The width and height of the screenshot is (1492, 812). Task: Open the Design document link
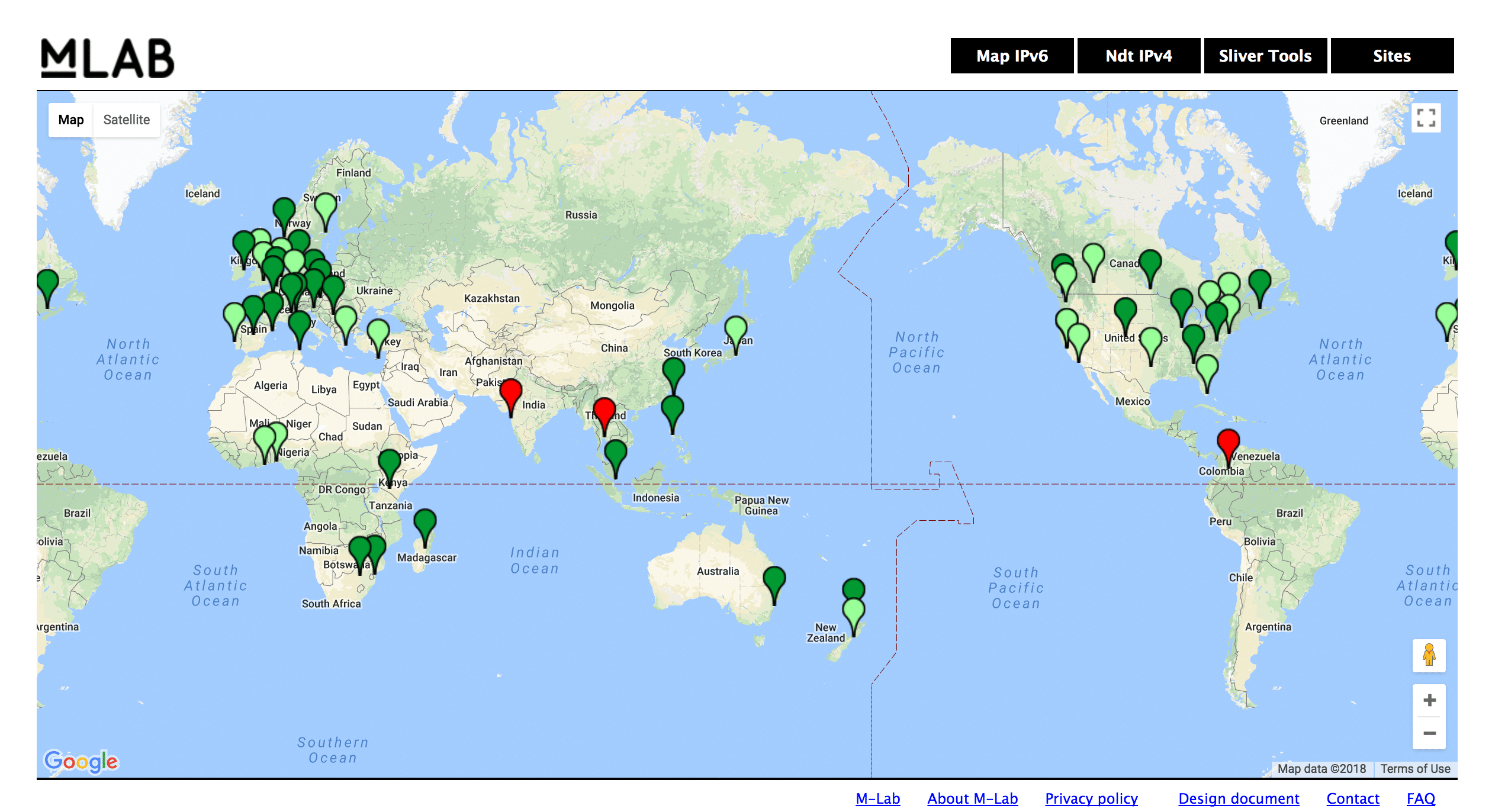pos(1239,798)
